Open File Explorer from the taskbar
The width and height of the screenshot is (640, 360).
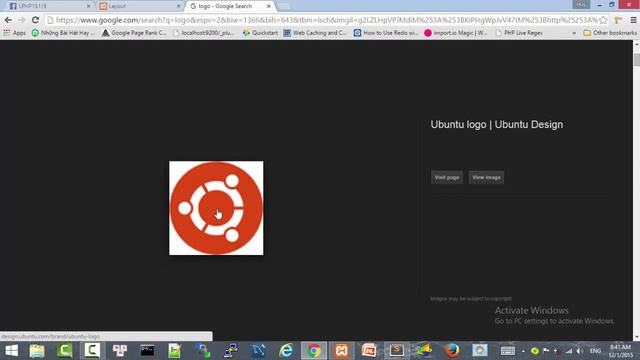(x=37, y=351)
